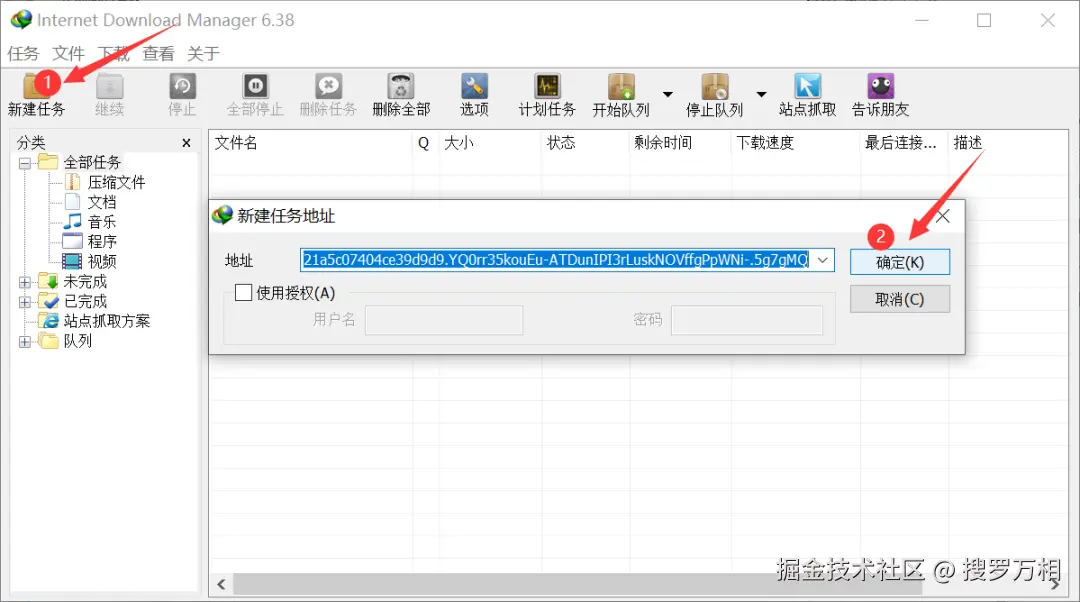Sort by the 剩余时间 column header
Viewport: 1080px width, 602px height.
tap(681, 143)
